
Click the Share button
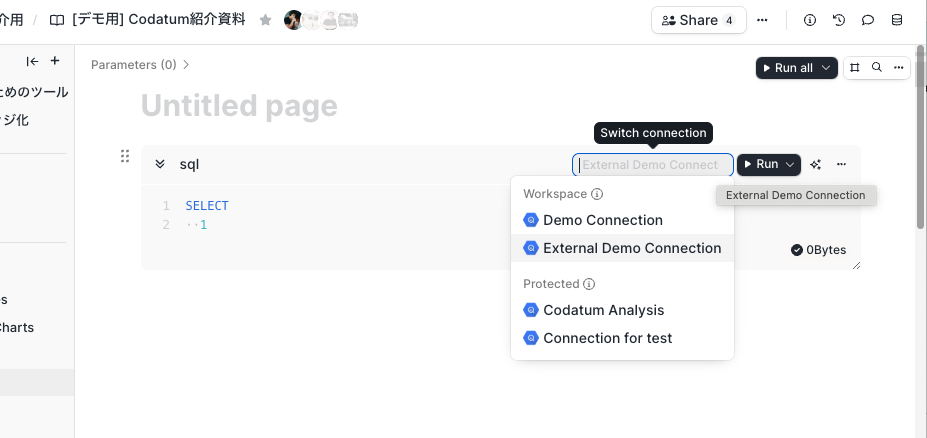[x=698, y=20]
